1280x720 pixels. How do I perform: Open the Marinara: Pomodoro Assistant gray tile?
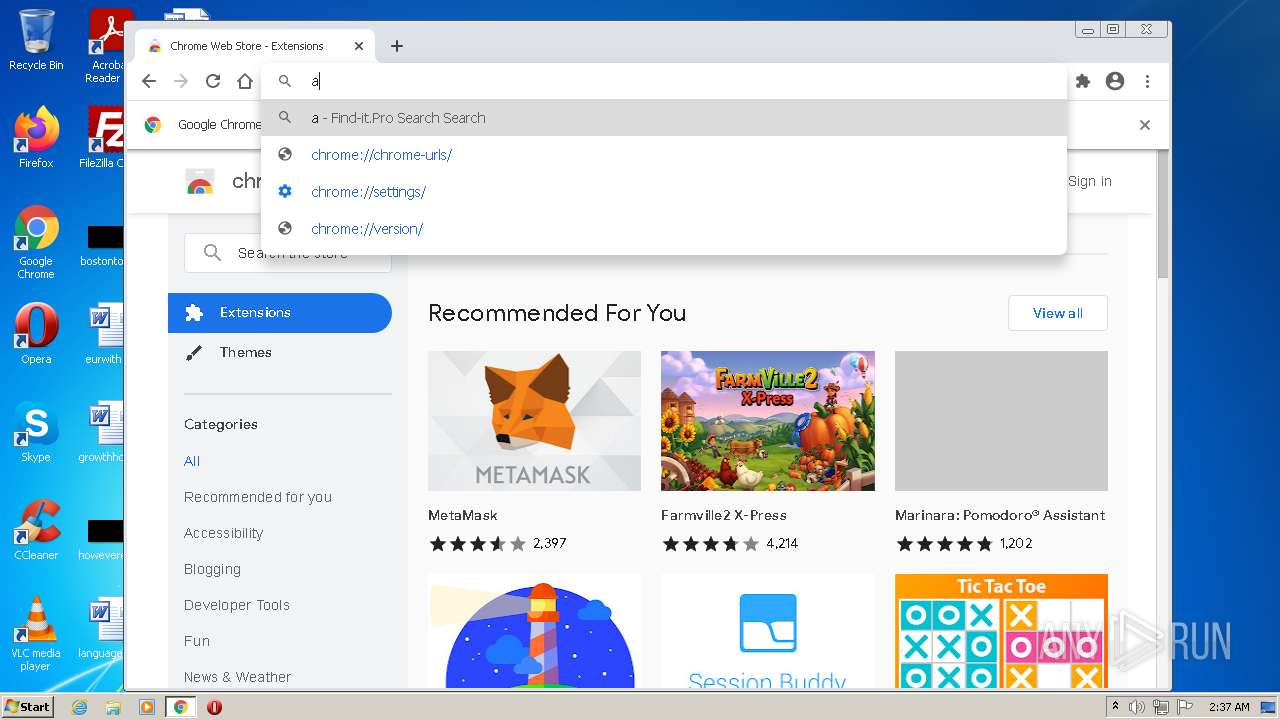pyautogui.click(x=1001, y=421)
